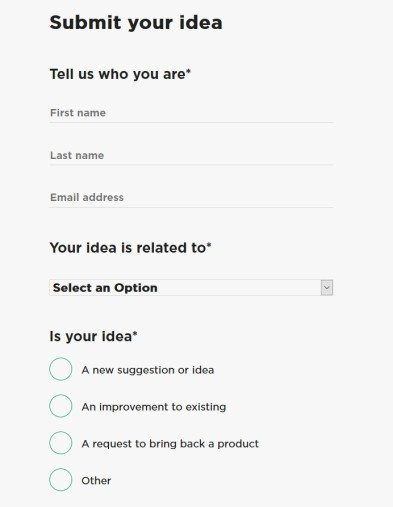The width and height of the screenshot is (393, 507).
Task: Pick the 'A request to bring back a product' radio circle
Action: click(x=61, y=443)
